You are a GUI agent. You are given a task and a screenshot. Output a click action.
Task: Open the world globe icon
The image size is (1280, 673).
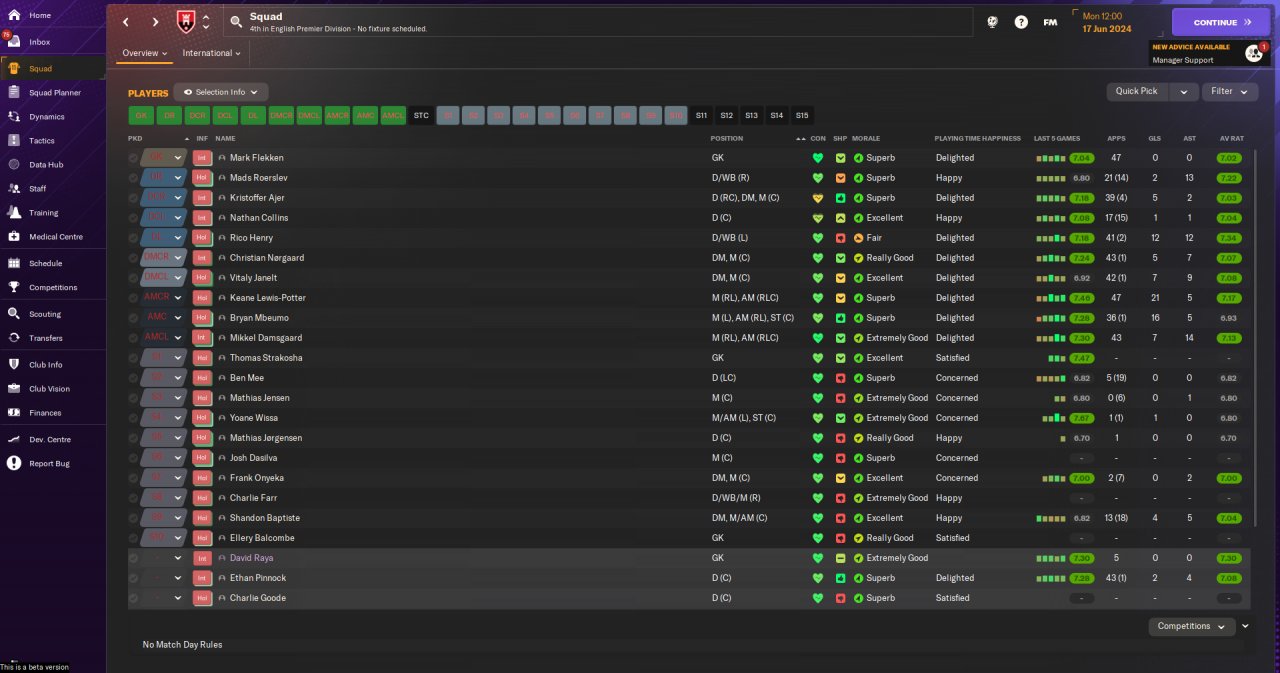tap(993, 22)
